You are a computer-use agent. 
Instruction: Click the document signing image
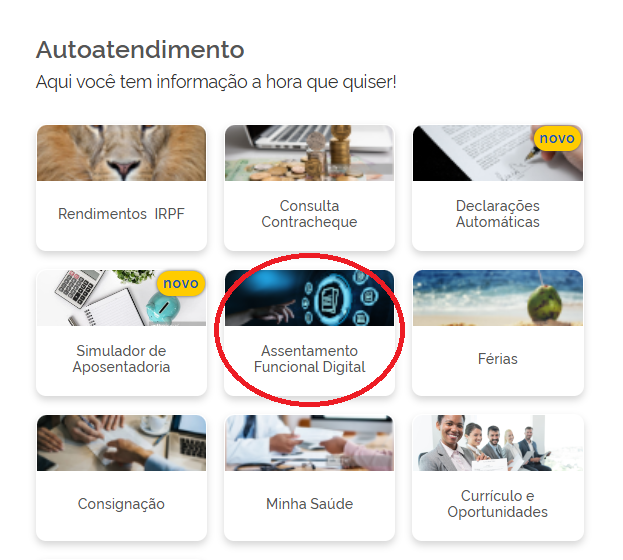[x=498, y=153]
